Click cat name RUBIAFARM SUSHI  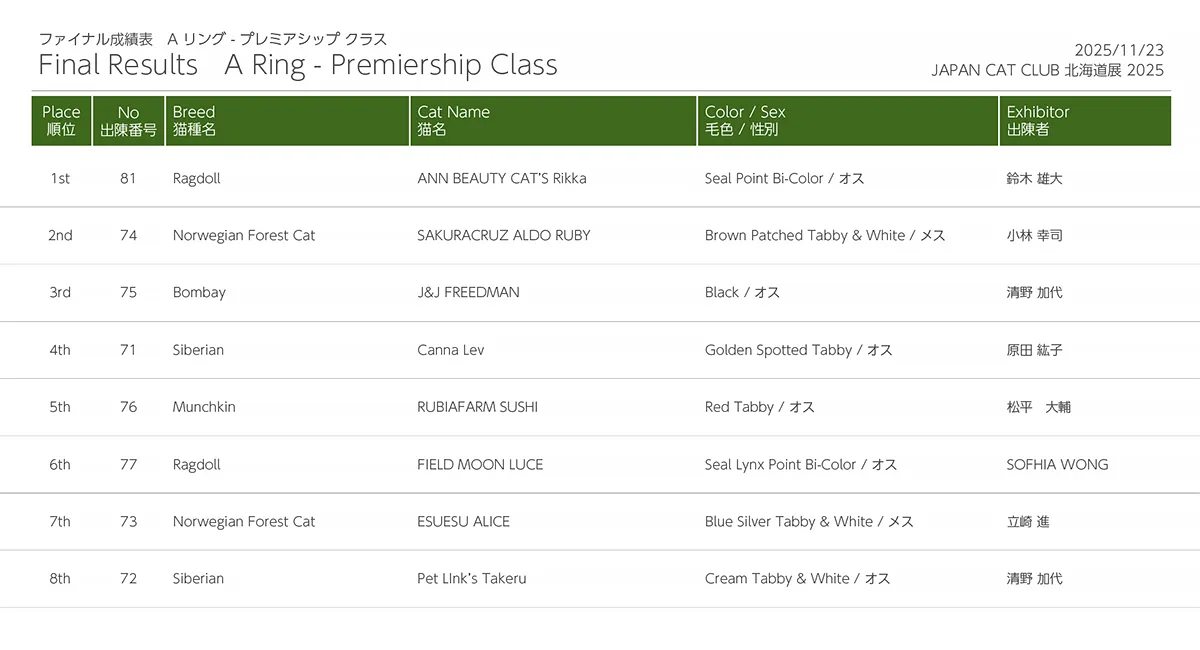pos(477,407)
